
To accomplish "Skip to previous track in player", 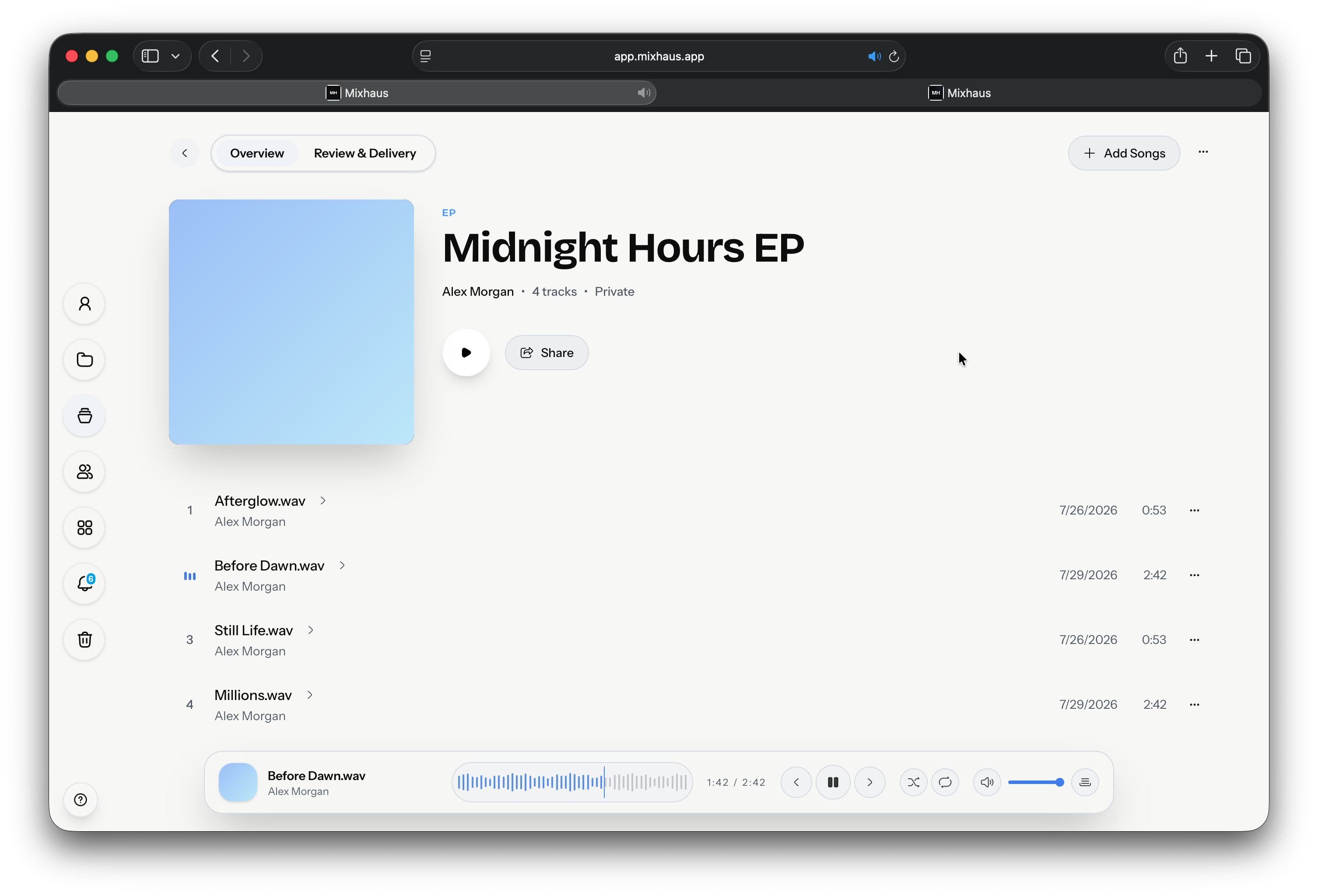I will 796,783.
